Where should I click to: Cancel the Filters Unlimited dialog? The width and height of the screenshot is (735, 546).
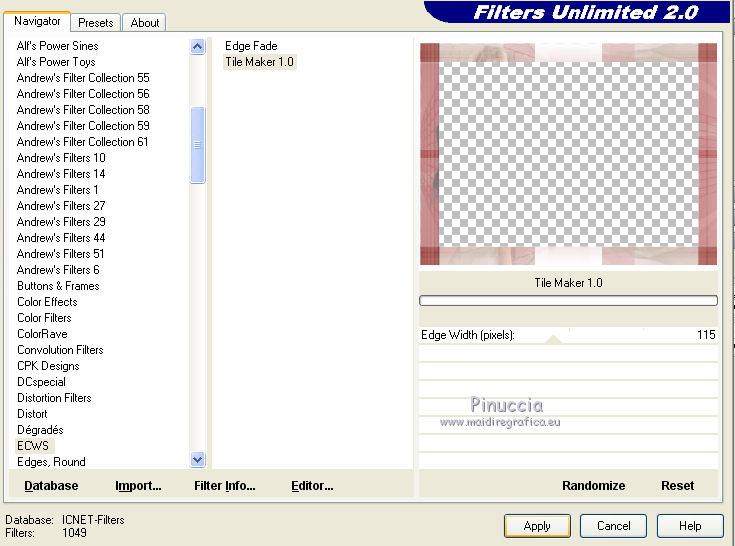coord(613,526)
